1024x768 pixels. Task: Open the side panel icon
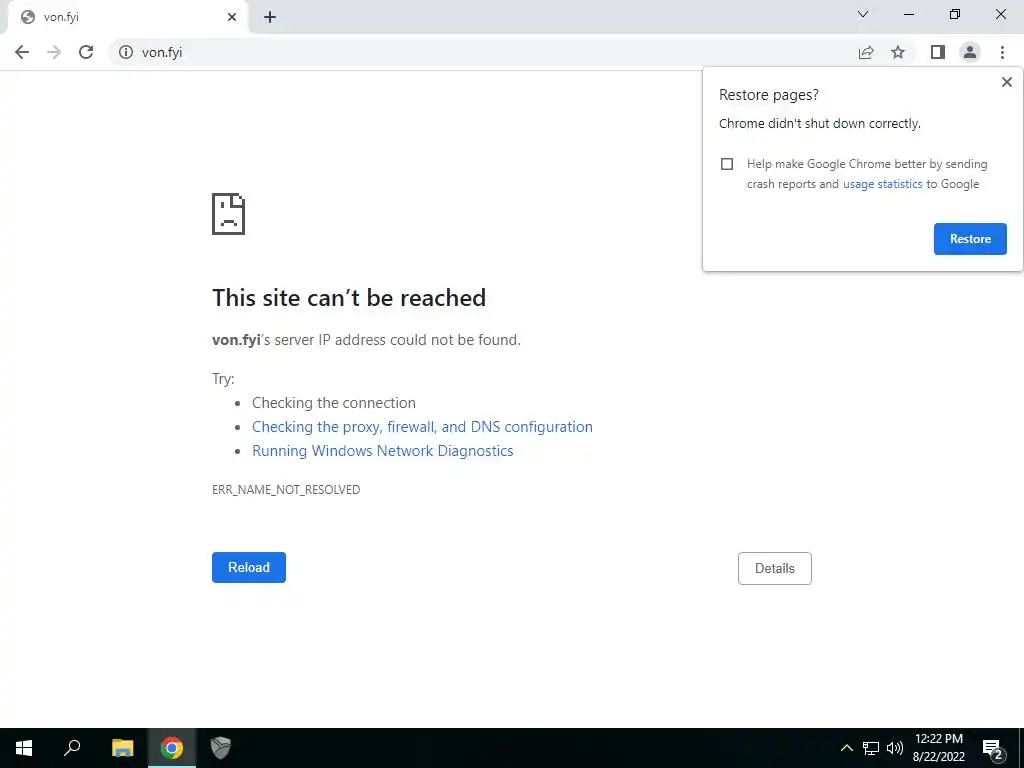938,52
